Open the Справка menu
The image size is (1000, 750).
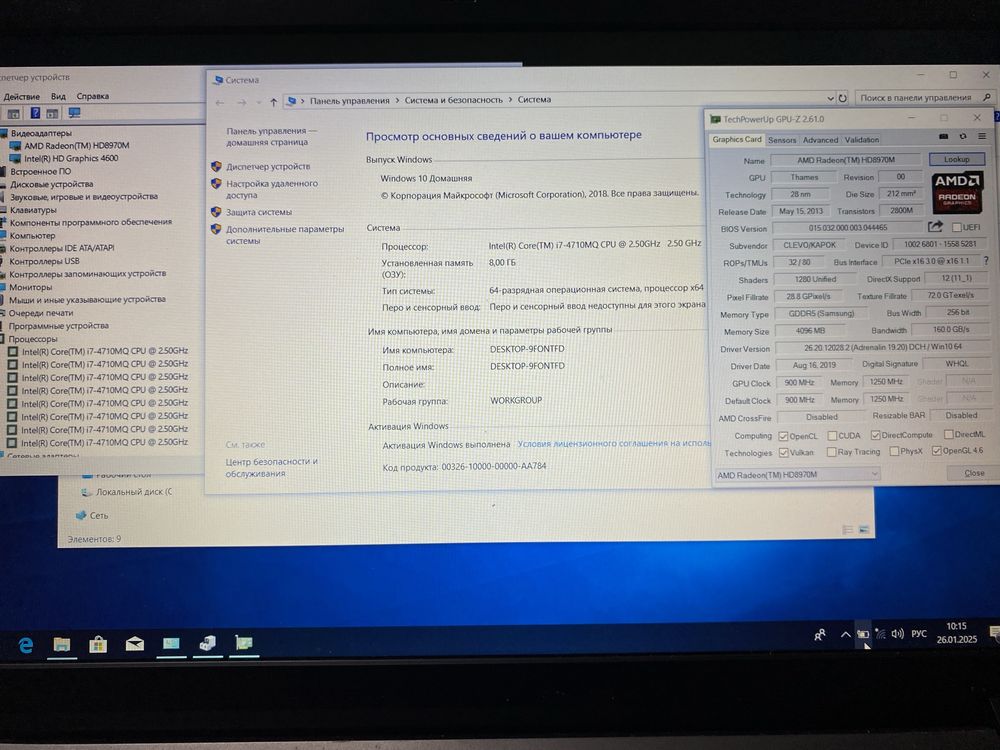click(x=92, y=96)
